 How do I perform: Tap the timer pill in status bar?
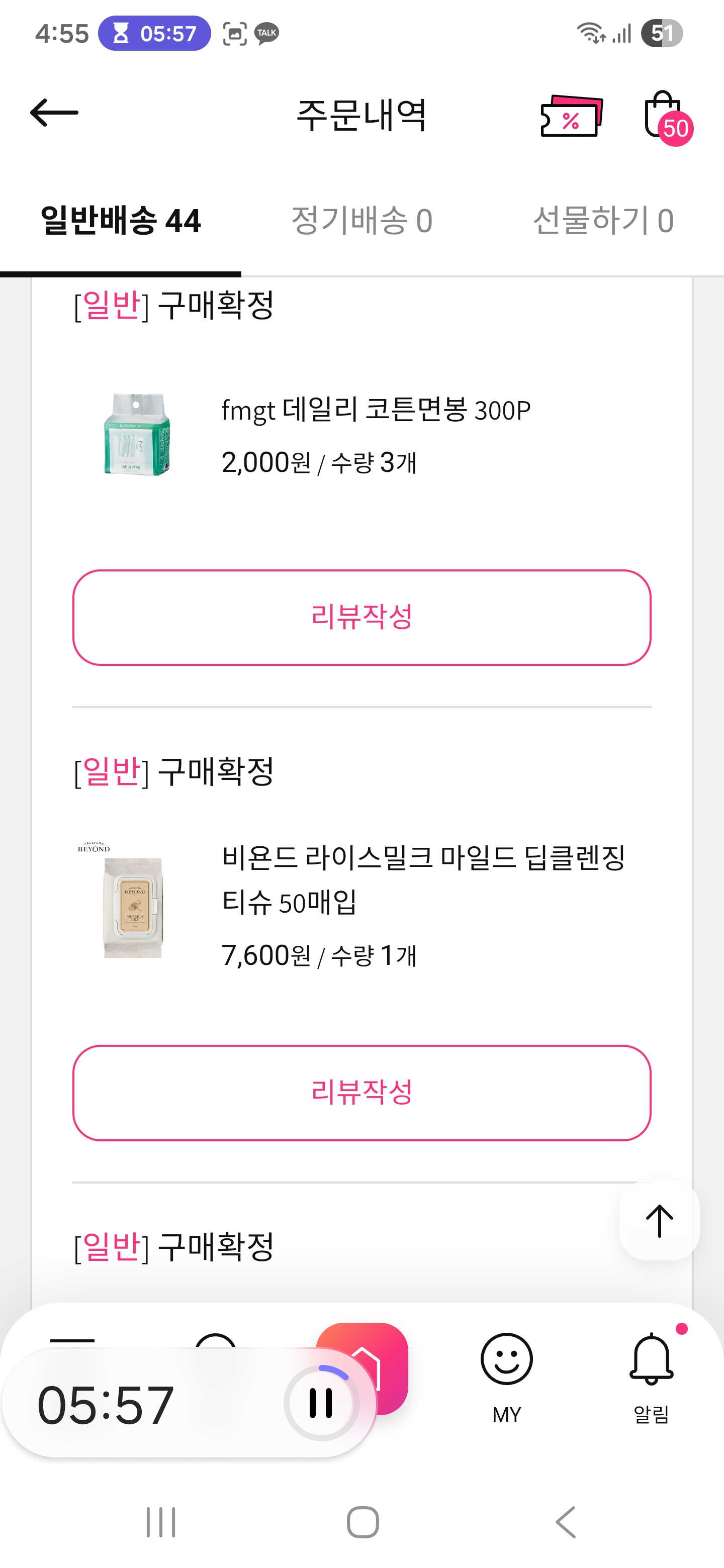tap(155, 34)
